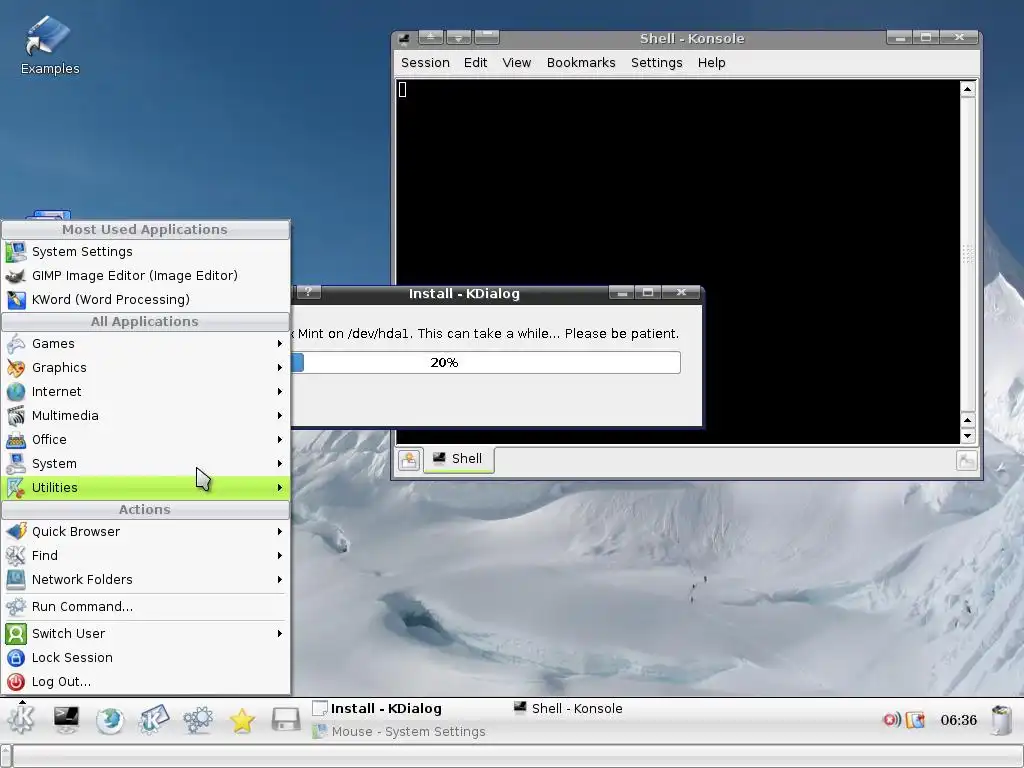The height and width of the screenshot is (768, 1024).
Task: Select the Shell tab in Konsole
Action: (458, 459)
